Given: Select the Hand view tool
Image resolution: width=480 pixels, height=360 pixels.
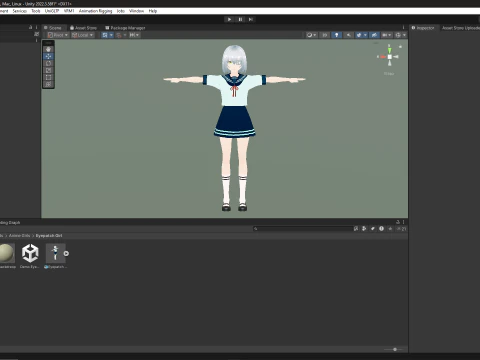Looking at the screenshot, I should 48,49.
